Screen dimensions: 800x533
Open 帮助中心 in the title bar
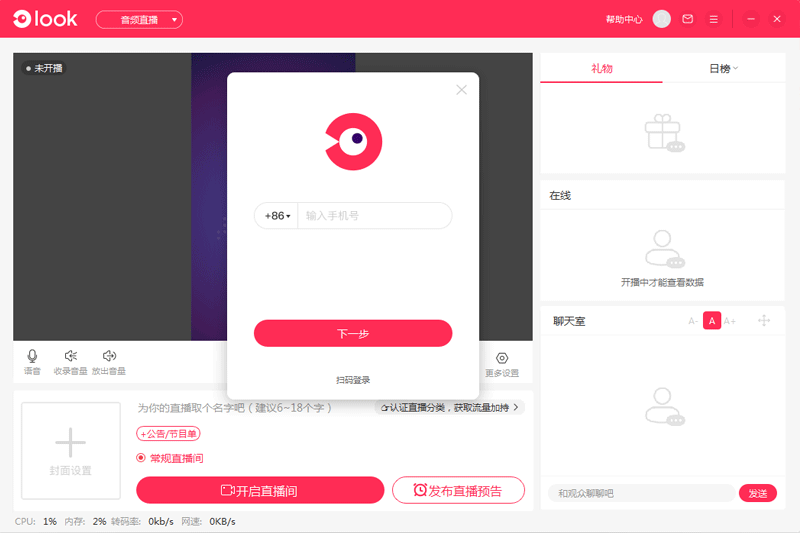[624, 19]
